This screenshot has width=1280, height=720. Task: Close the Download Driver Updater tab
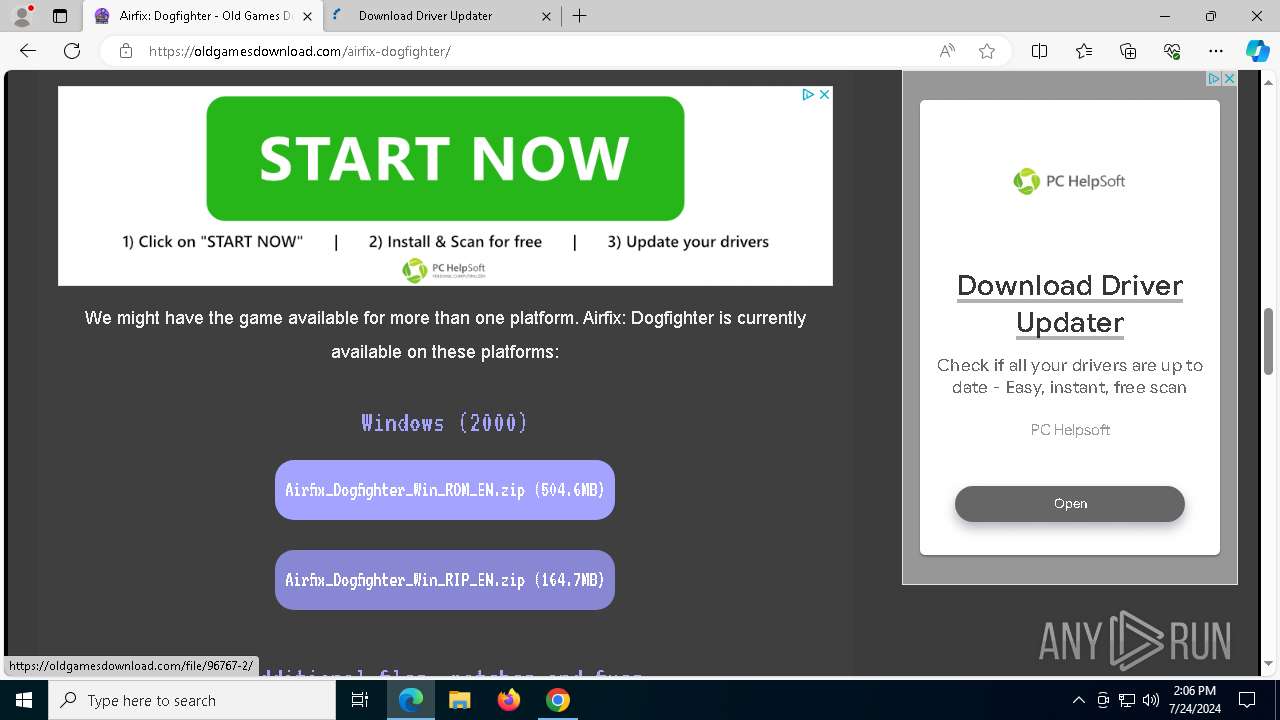[546, 16]
